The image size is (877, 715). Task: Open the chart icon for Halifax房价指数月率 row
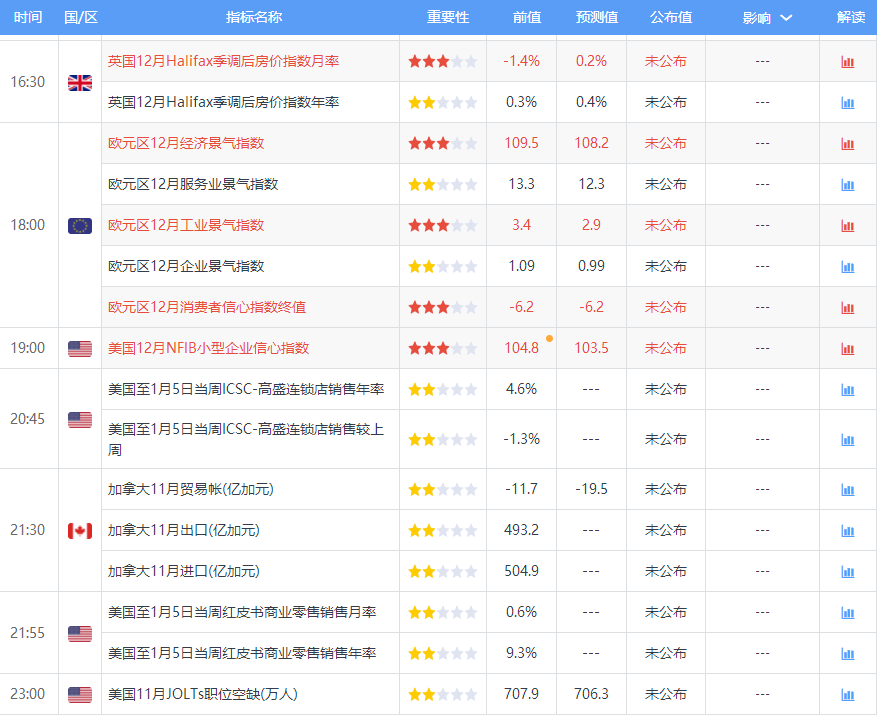847,61
